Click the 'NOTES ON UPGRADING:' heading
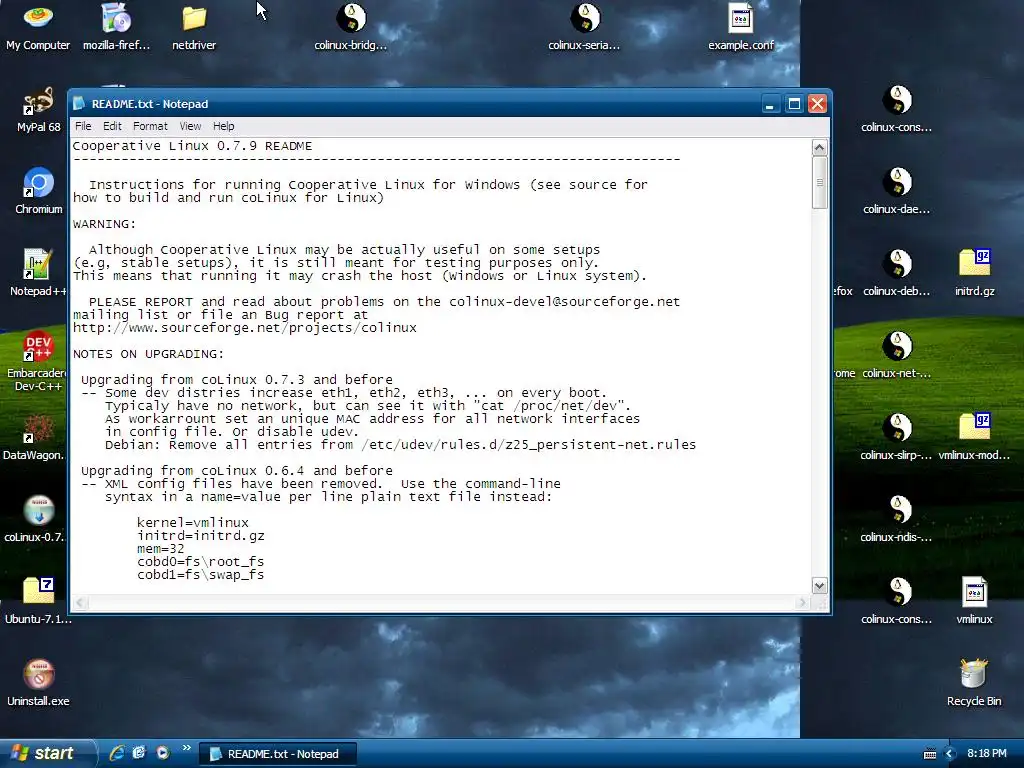 (x=148, y=354)
